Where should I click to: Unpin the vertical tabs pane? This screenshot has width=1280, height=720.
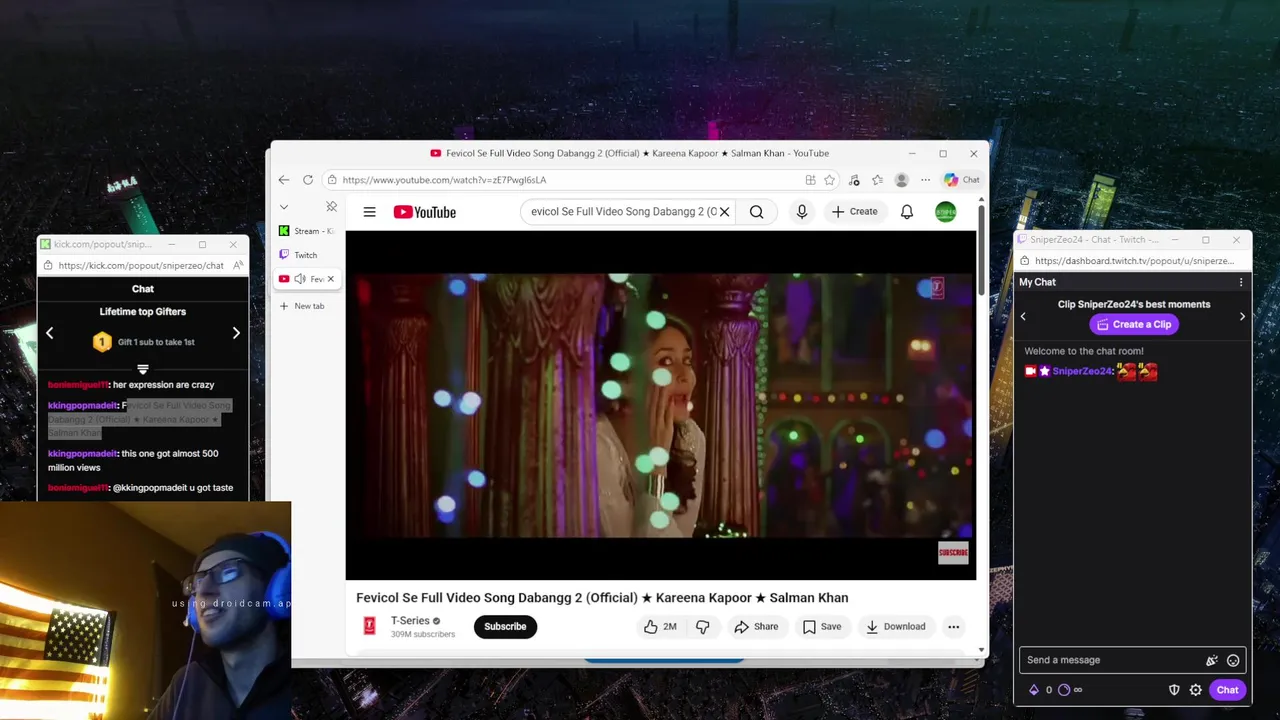pos(331,207)
